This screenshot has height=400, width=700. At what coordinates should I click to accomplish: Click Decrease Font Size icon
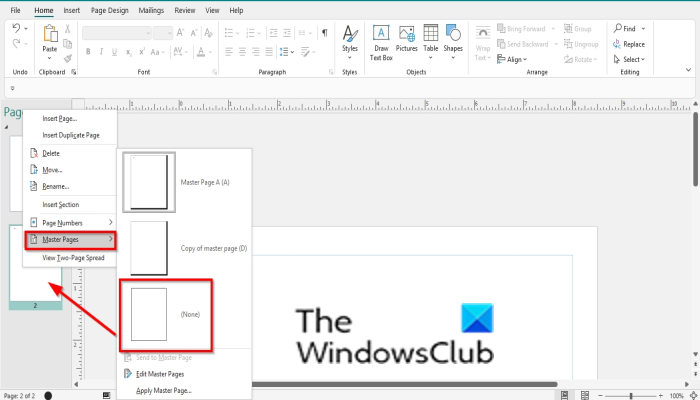[194, 33]
